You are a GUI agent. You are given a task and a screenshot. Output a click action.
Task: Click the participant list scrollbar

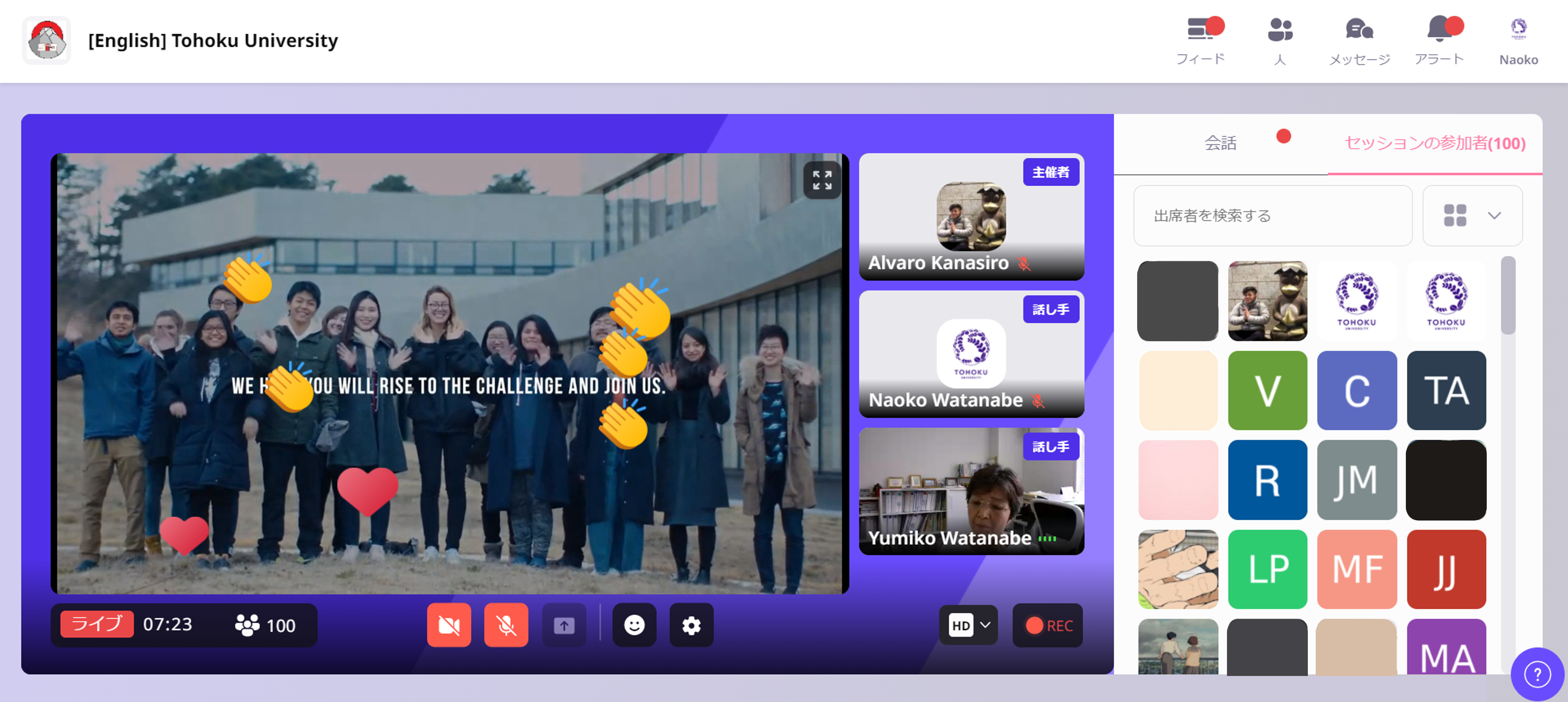click(1508, 296)
